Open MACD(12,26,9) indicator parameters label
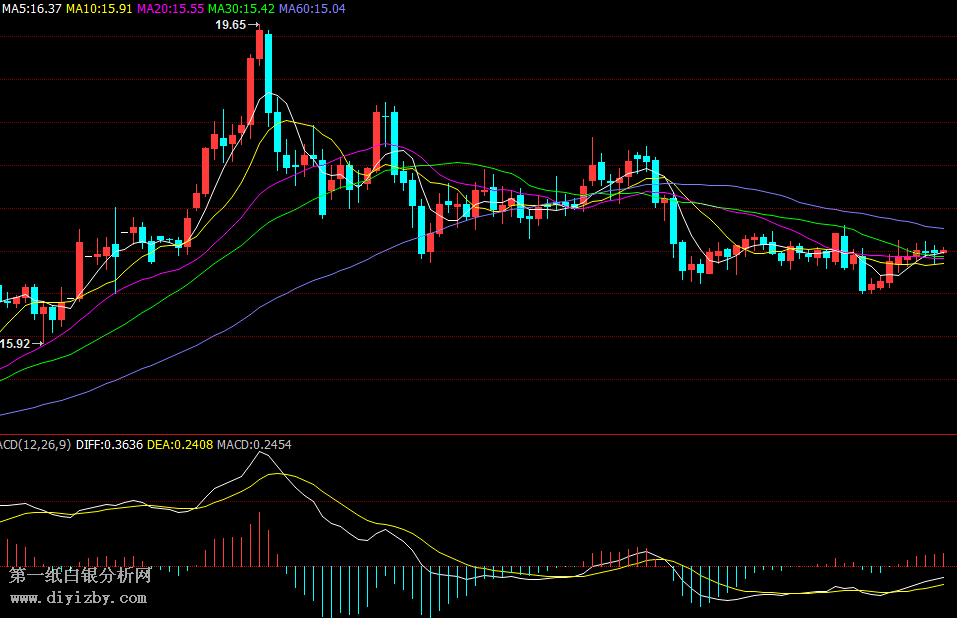 tap(35, 444)
